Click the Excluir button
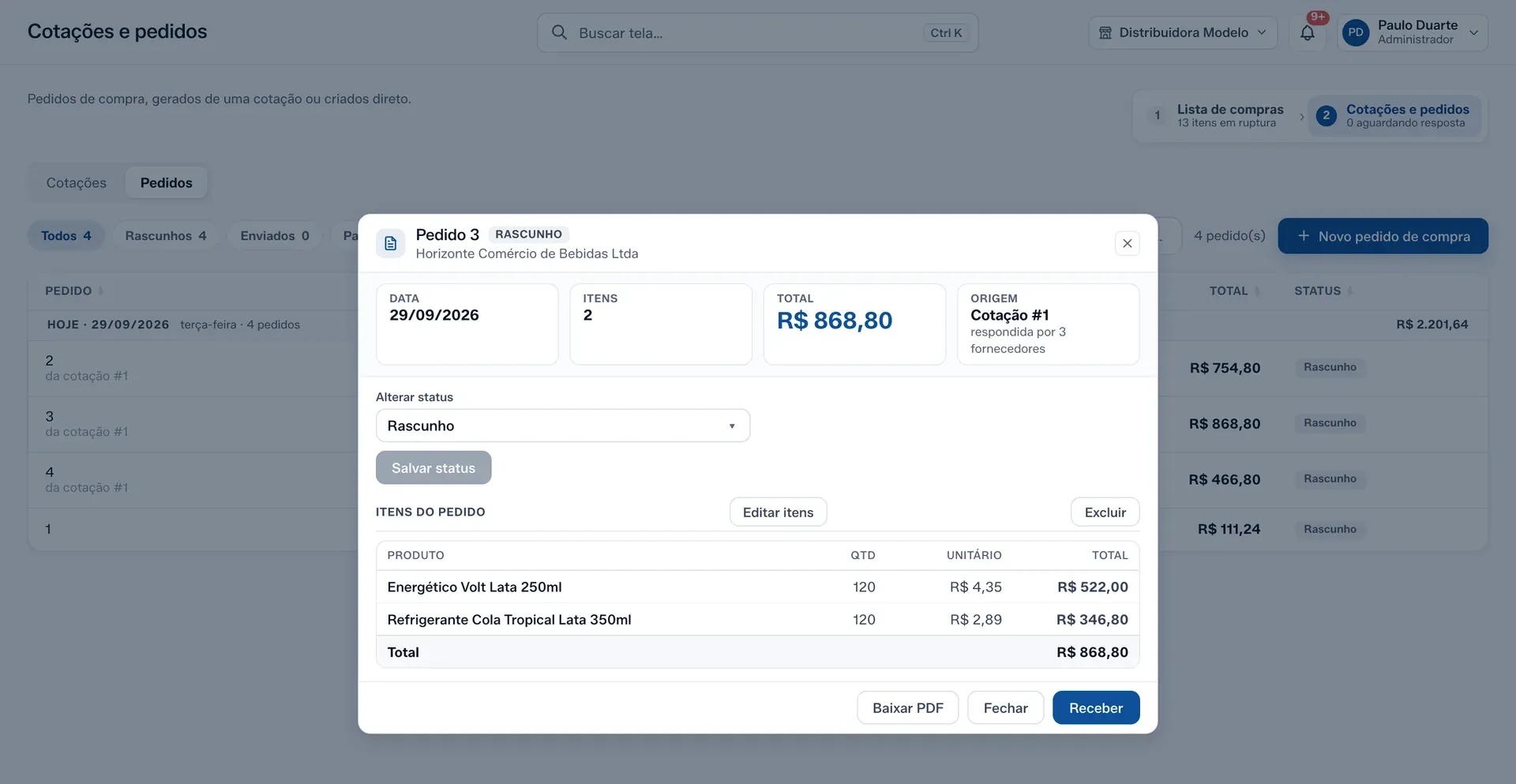Viewport: 1516px width, 784px height. point(1105,512)
